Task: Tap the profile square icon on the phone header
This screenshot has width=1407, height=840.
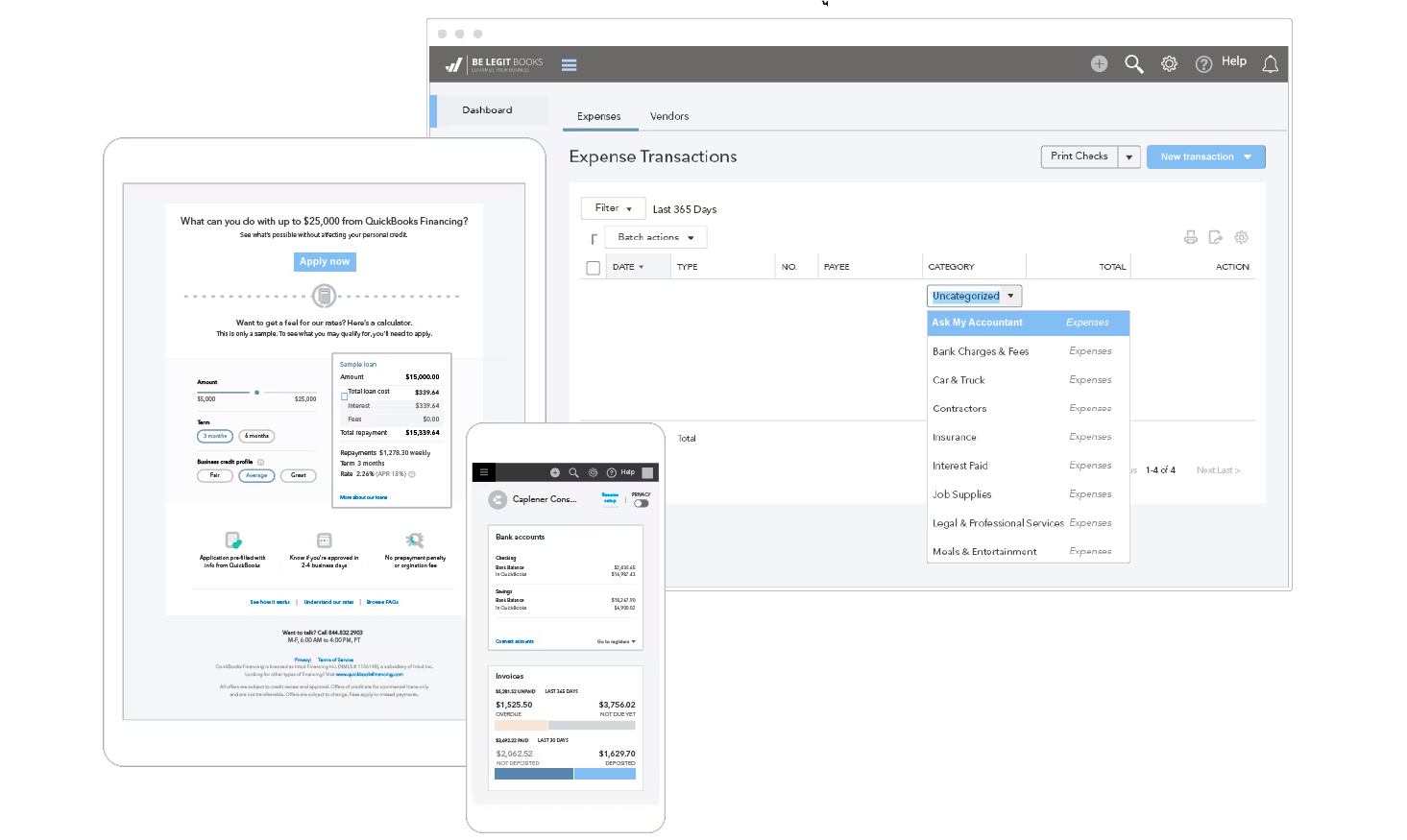Action: (x=647, y=472)
